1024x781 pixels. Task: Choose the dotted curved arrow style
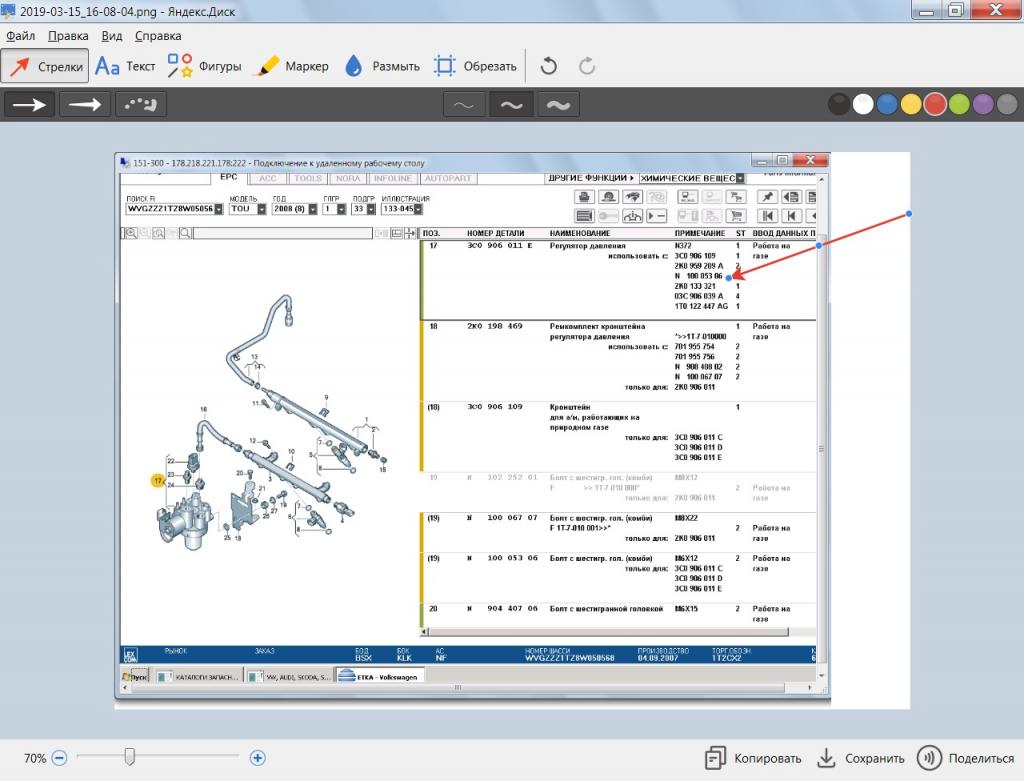pos(141,104)
